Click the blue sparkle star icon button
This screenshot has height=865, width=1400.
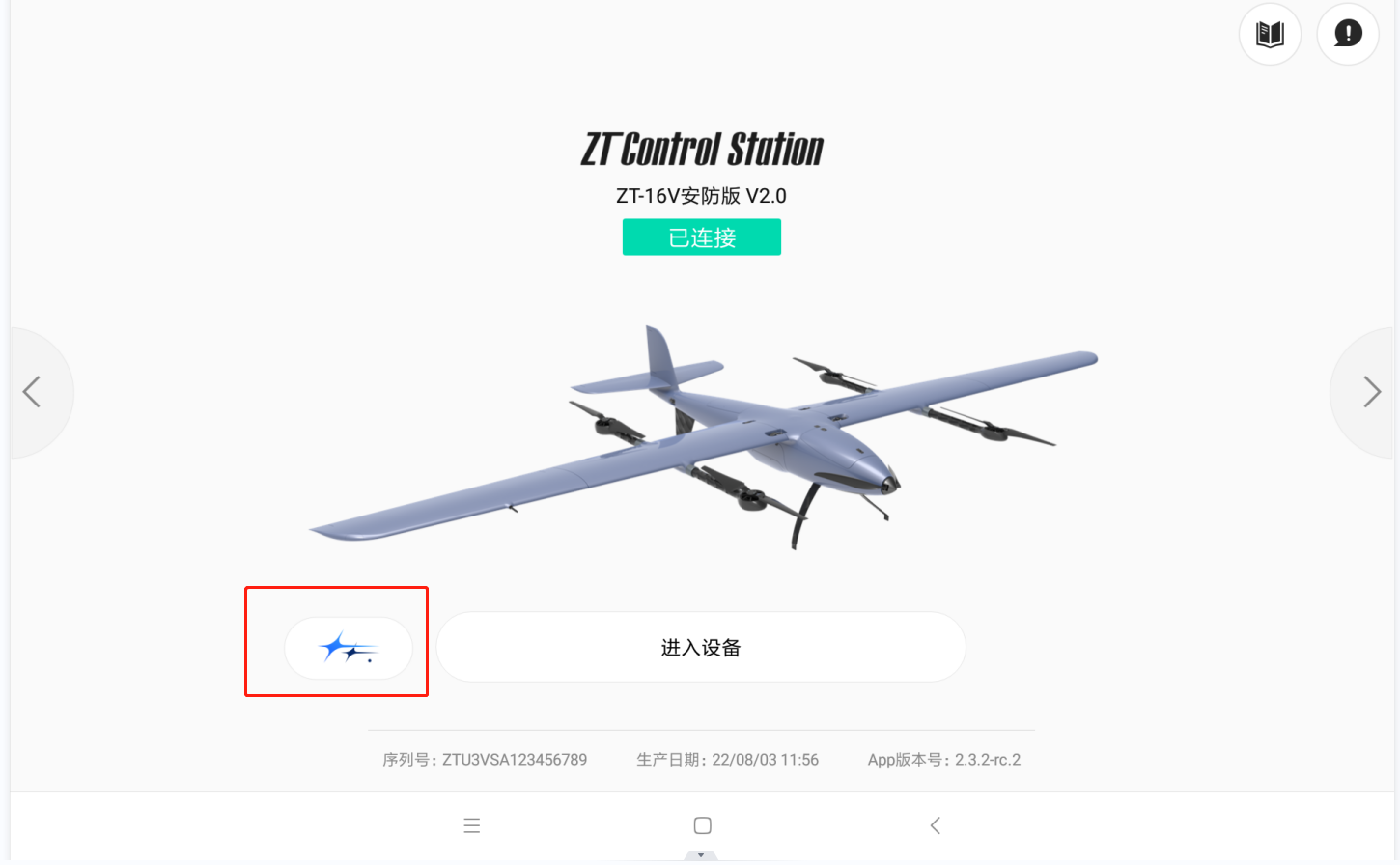(349, 648)
